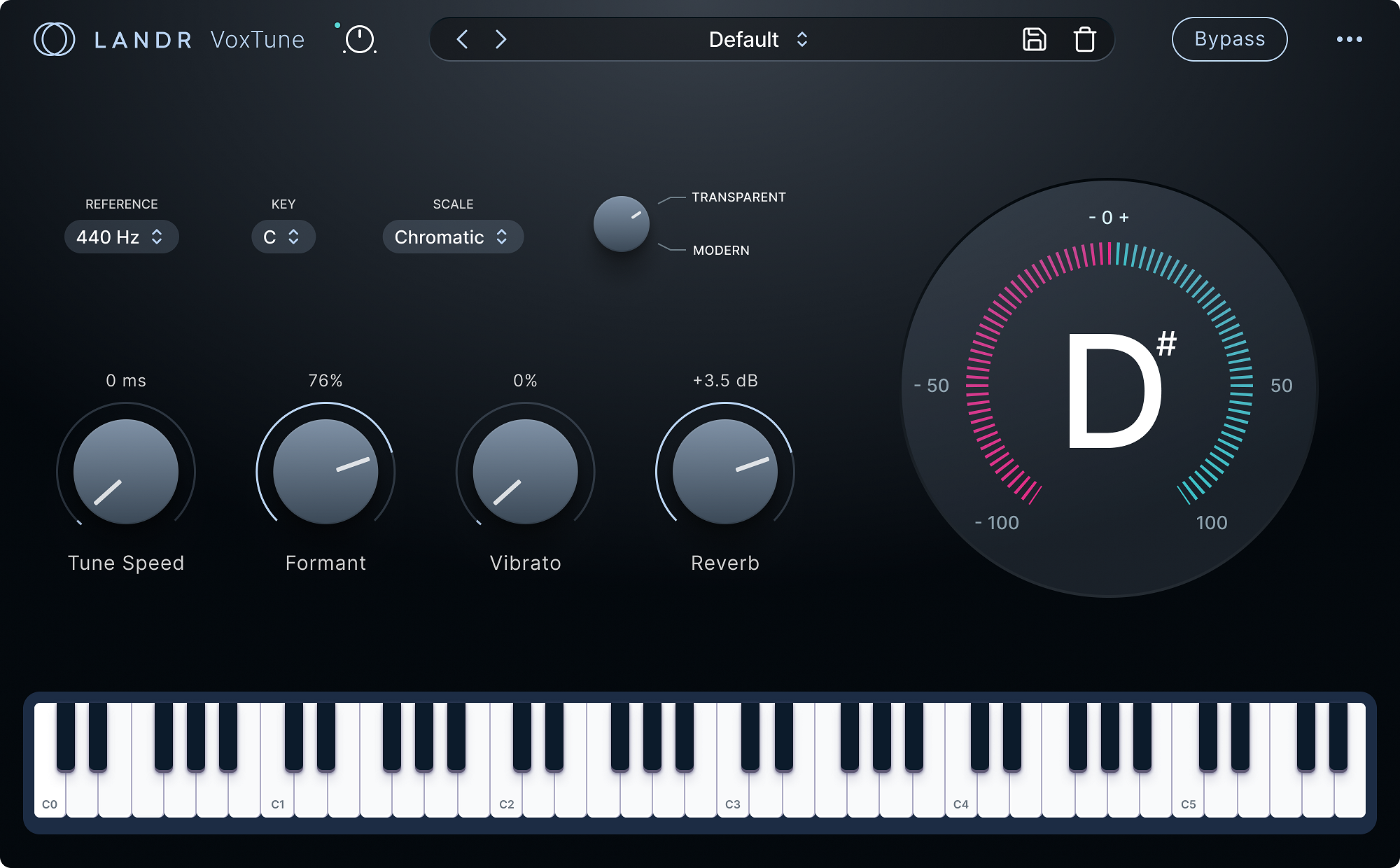The image size is (1400, 868).
Task: Go to the next preset with the right arrow
Action: pos(500,40)
